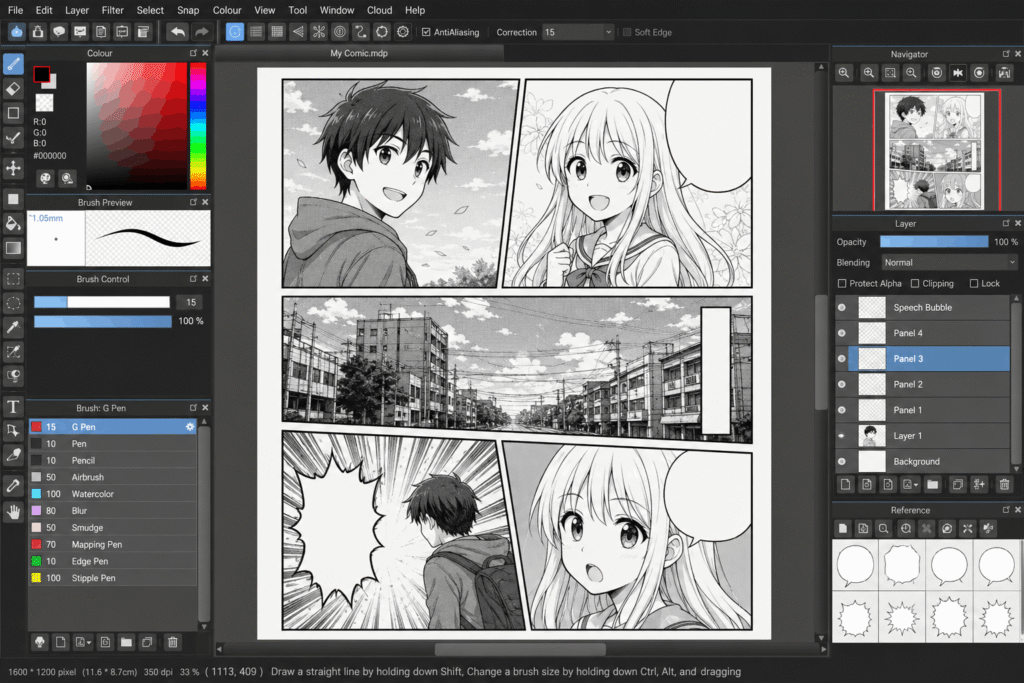Hide the Panel 2 layer
This screenshot has width=1024, height=683.
click(842, 385)
